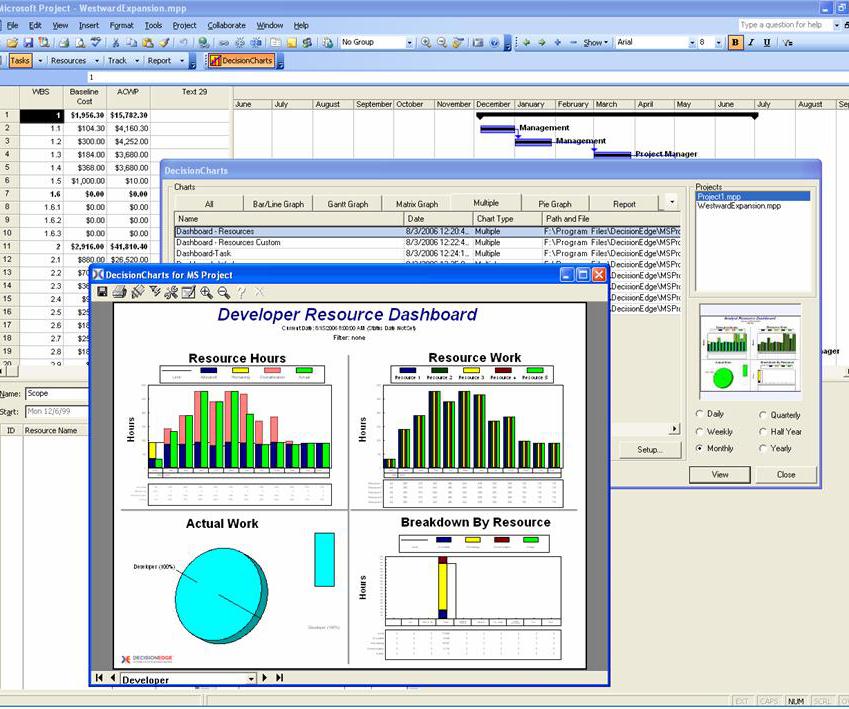Click the Underline formatting icon
849x709 pixels.
tap(767, 43)
